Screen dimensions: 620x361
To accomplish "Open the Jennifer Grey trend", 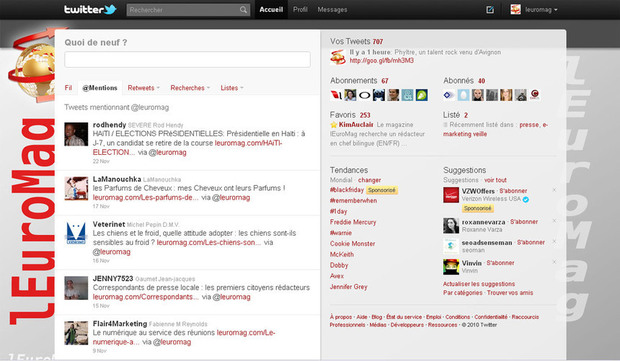I will (x=348, y=287).
